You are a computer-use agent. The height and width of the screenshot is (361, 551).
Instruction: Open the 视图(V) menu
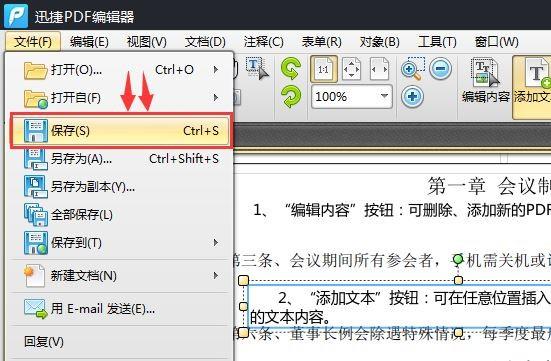coord(147,42)
